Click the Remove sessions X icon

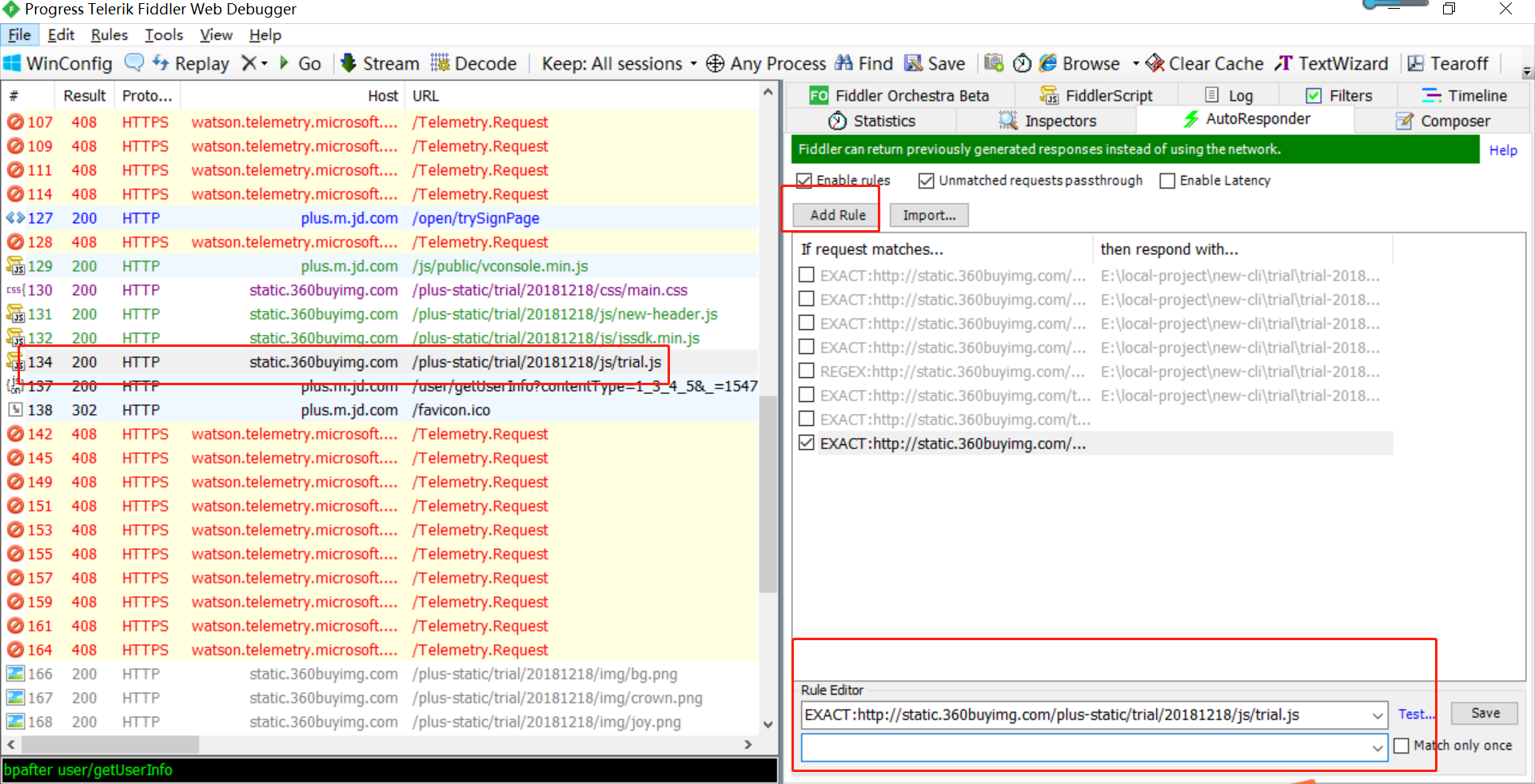pyautogui.click(x=249, y=63)
